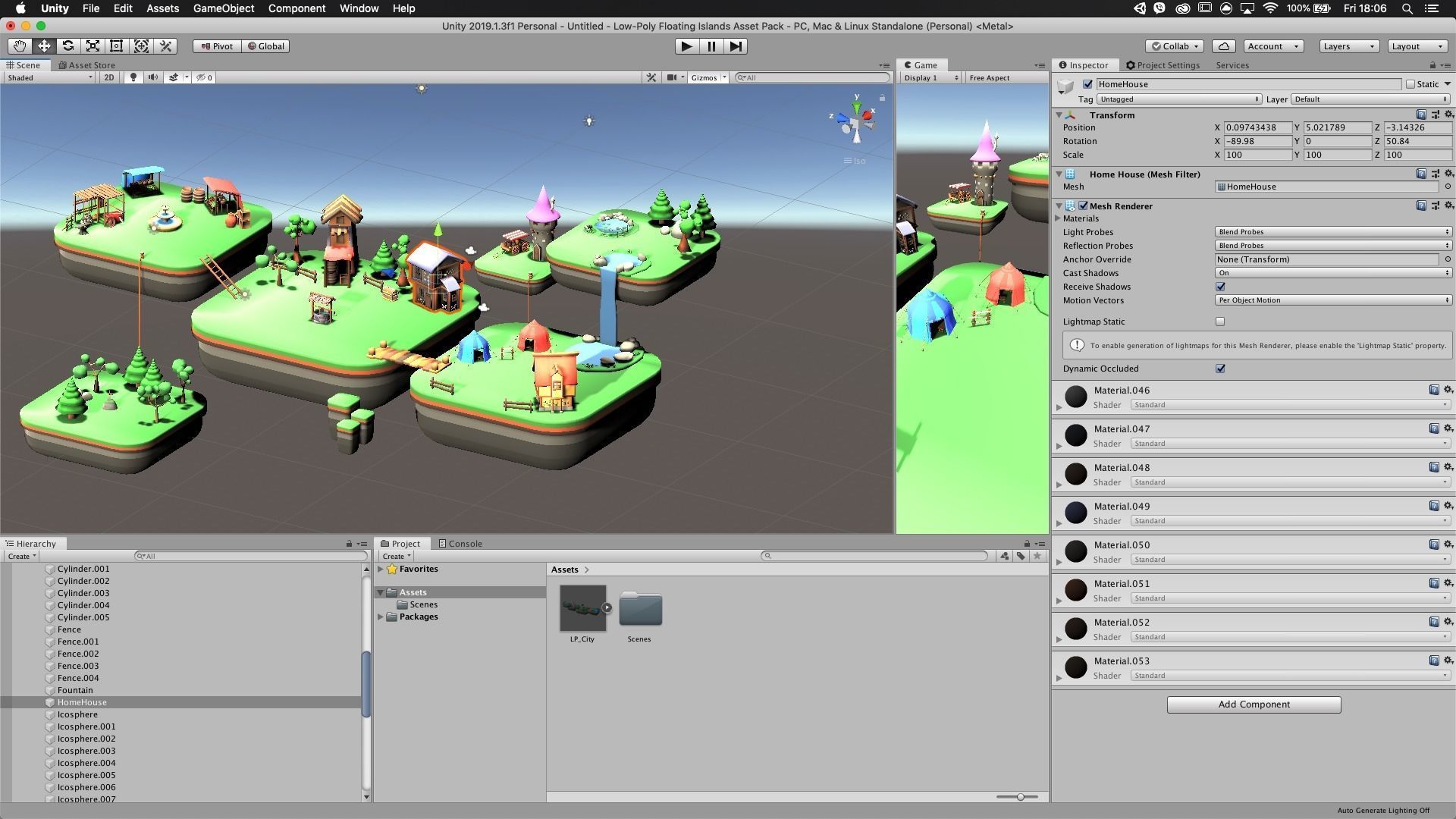Expand the Materials list
This screenshot has width=1456, height=819.
(1058, 218)
